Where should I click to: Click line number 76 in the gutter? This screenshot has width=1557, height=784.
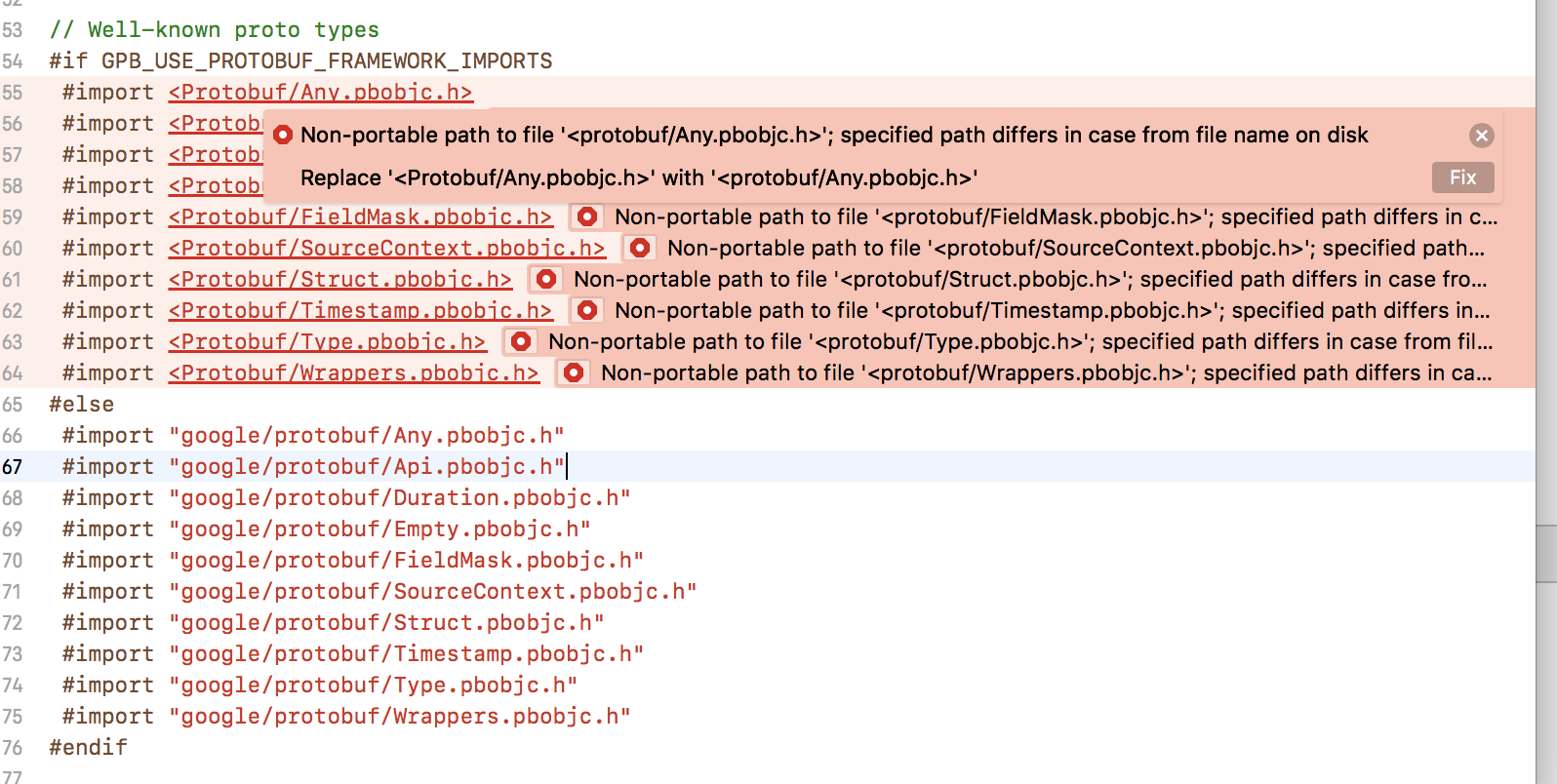(12, 748)
